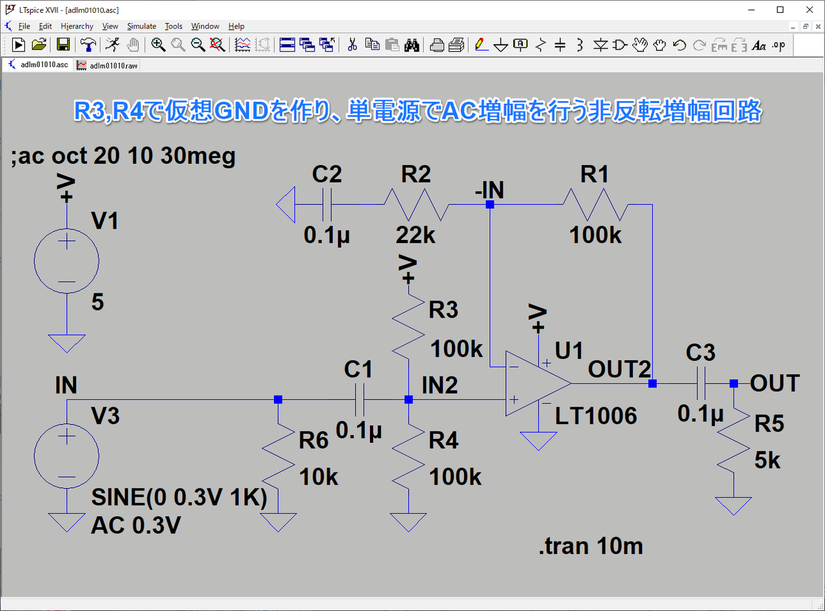Select the Zoom In magnifier tool
The width and height of the screenshot is (825, 611).
point(158,45)
